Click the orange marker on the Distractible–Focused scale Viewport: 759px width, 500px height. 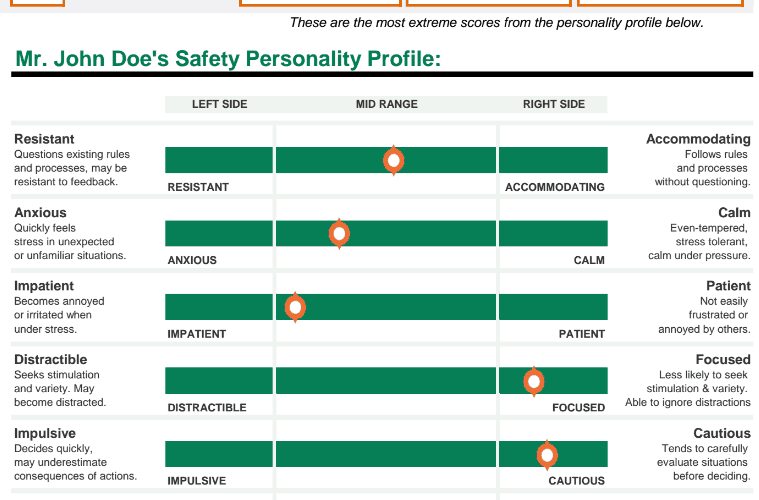point(534,381)
